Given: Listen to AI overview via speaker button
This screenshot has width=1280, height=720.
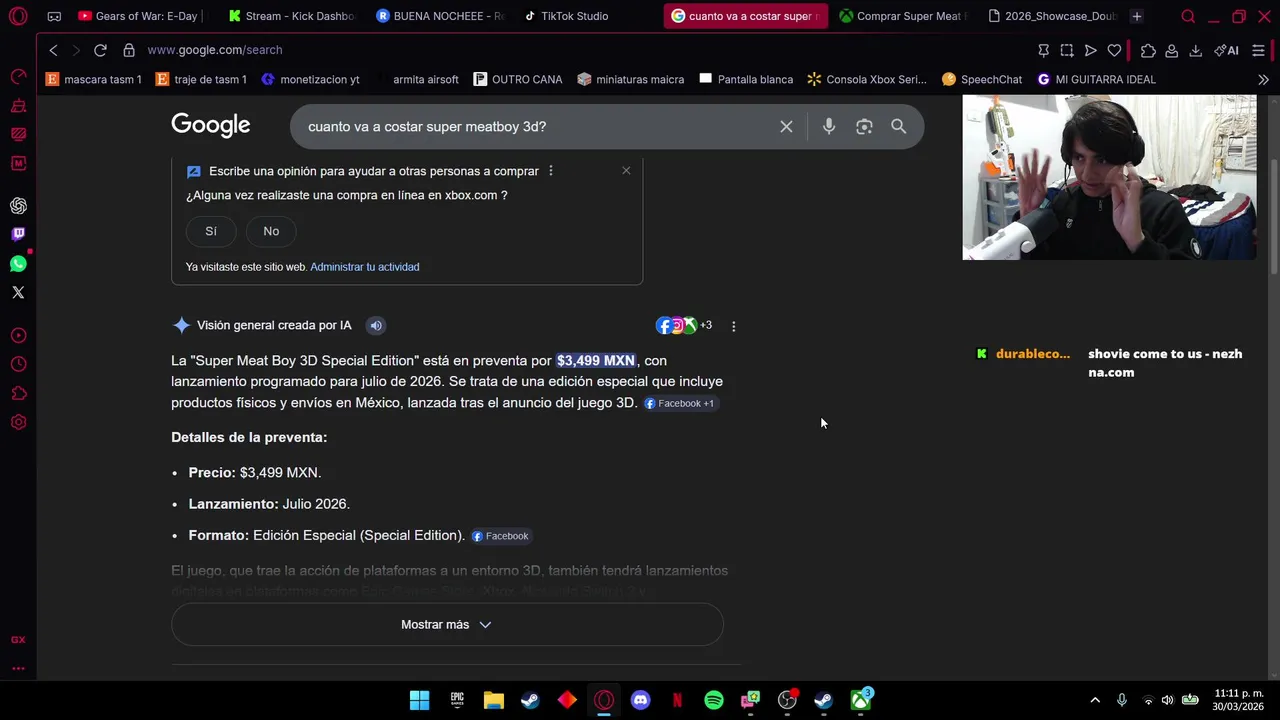Looking at the screenshot, I should (376, 325).
